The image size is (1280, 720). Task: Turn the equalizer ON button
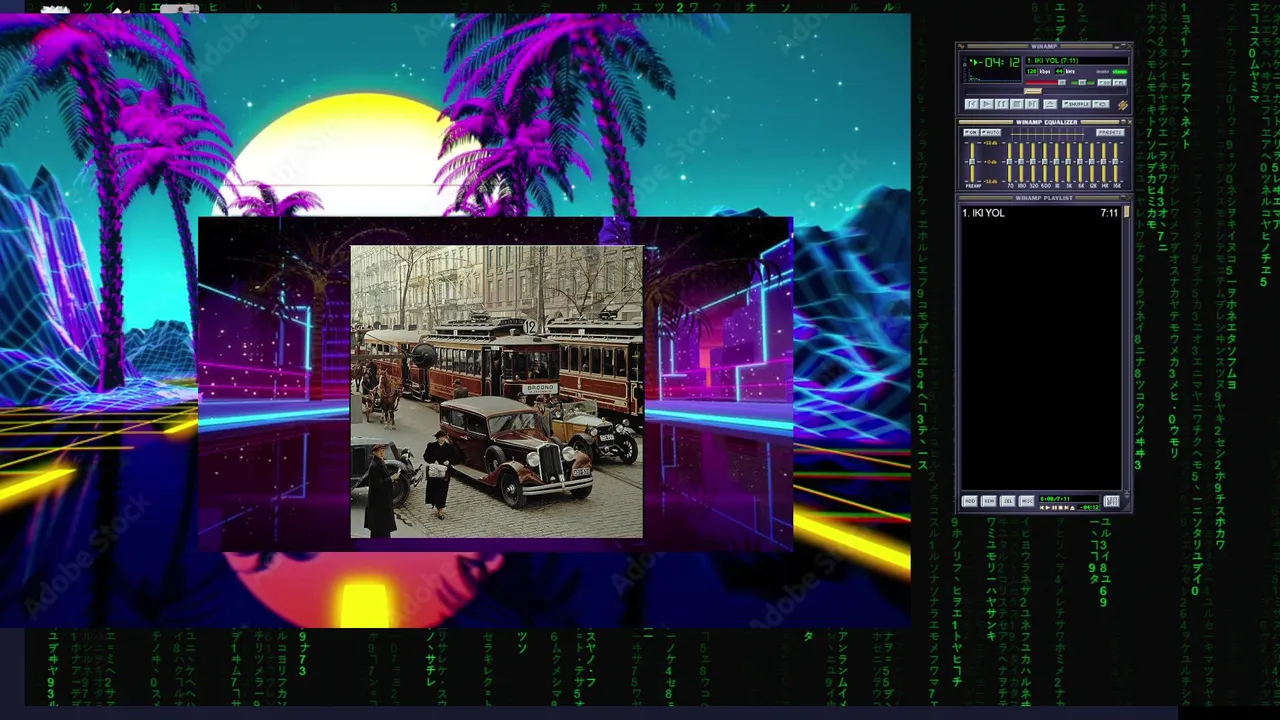(x=971, y=132)
